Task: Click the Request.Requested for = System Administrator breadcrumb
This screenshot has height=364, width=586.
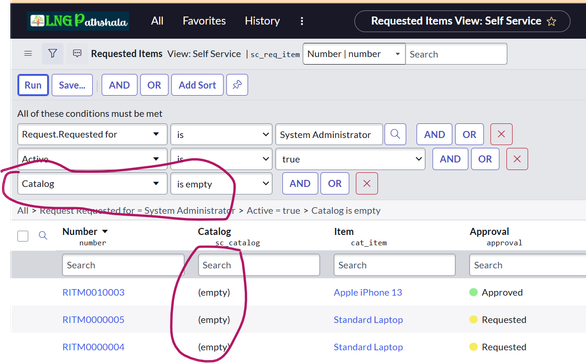Action: (137, 210)
